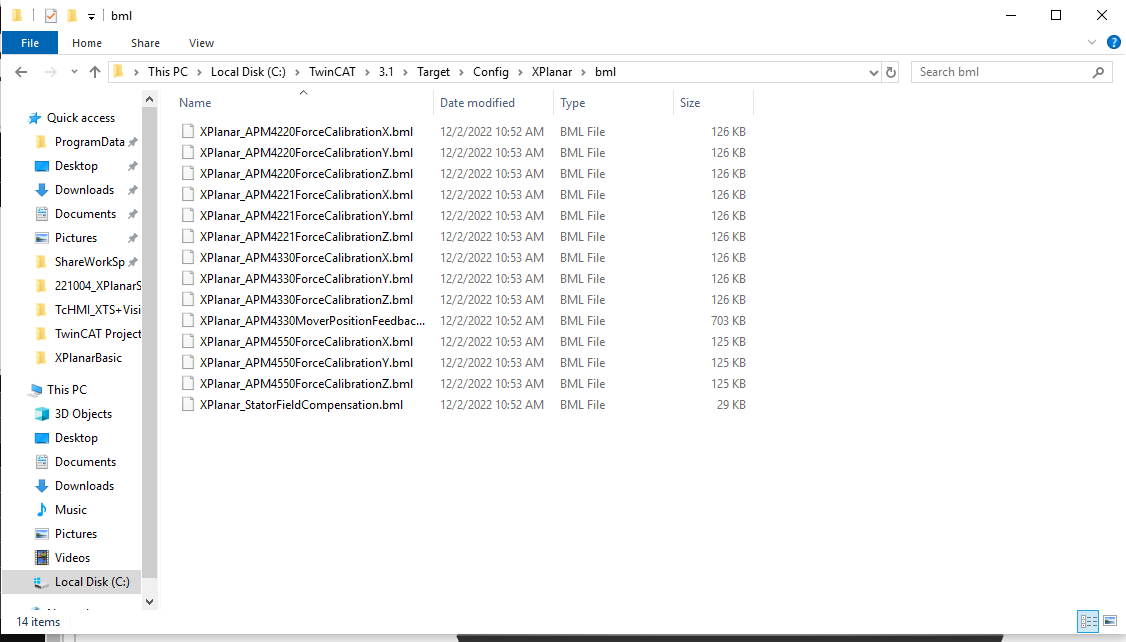Select XPlanar_APM4220ForceCalibrationY.bml file
Viewport: 1126px width, 642px height.
click(x=306, y=153)
